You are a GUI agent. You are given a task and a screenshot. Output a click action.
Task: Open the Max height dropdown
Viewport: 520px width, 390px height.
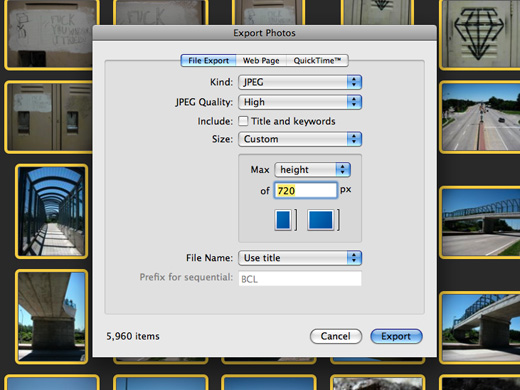(x=312, y=170)
